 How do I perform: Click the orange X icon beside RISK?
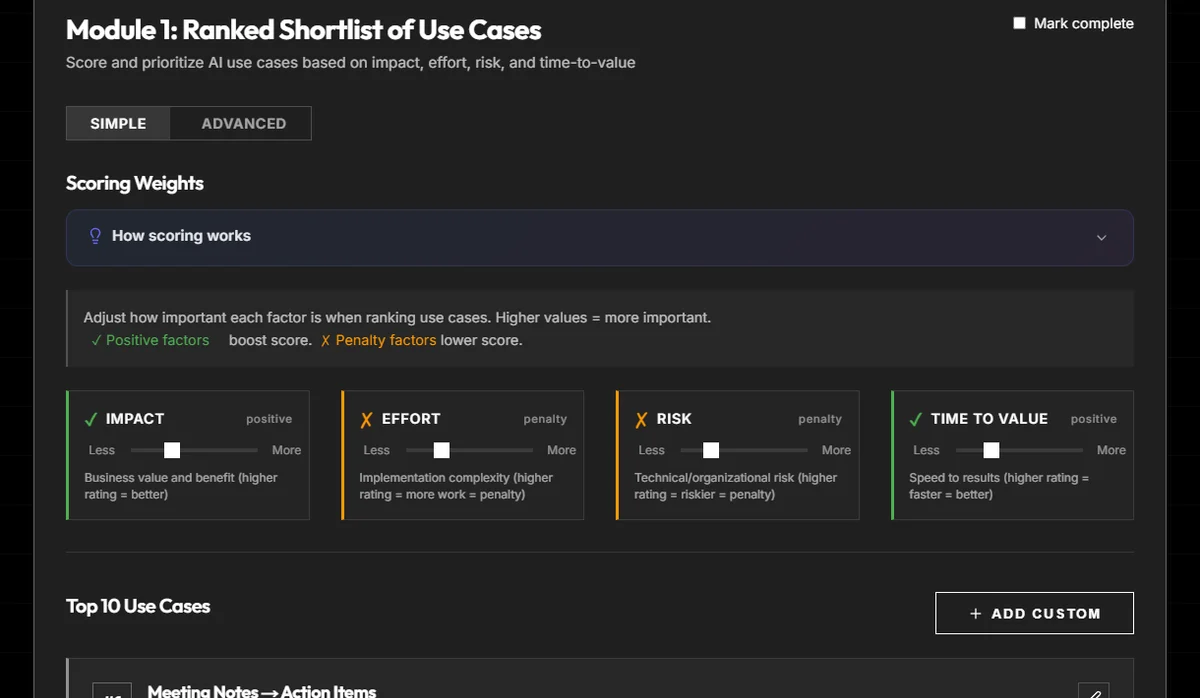point(641,419)
